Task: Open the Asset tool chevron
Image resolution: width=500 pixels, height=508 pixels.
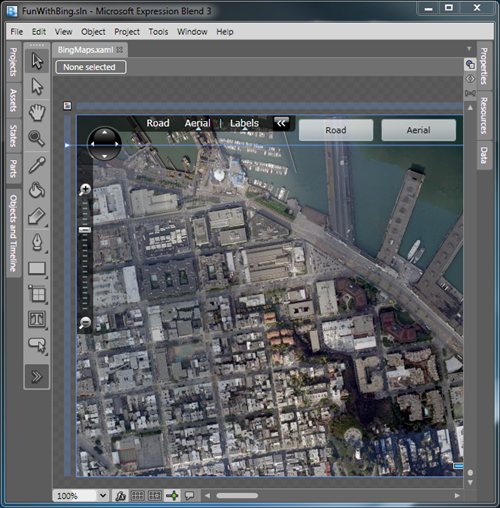Action: tap(37, 376)
